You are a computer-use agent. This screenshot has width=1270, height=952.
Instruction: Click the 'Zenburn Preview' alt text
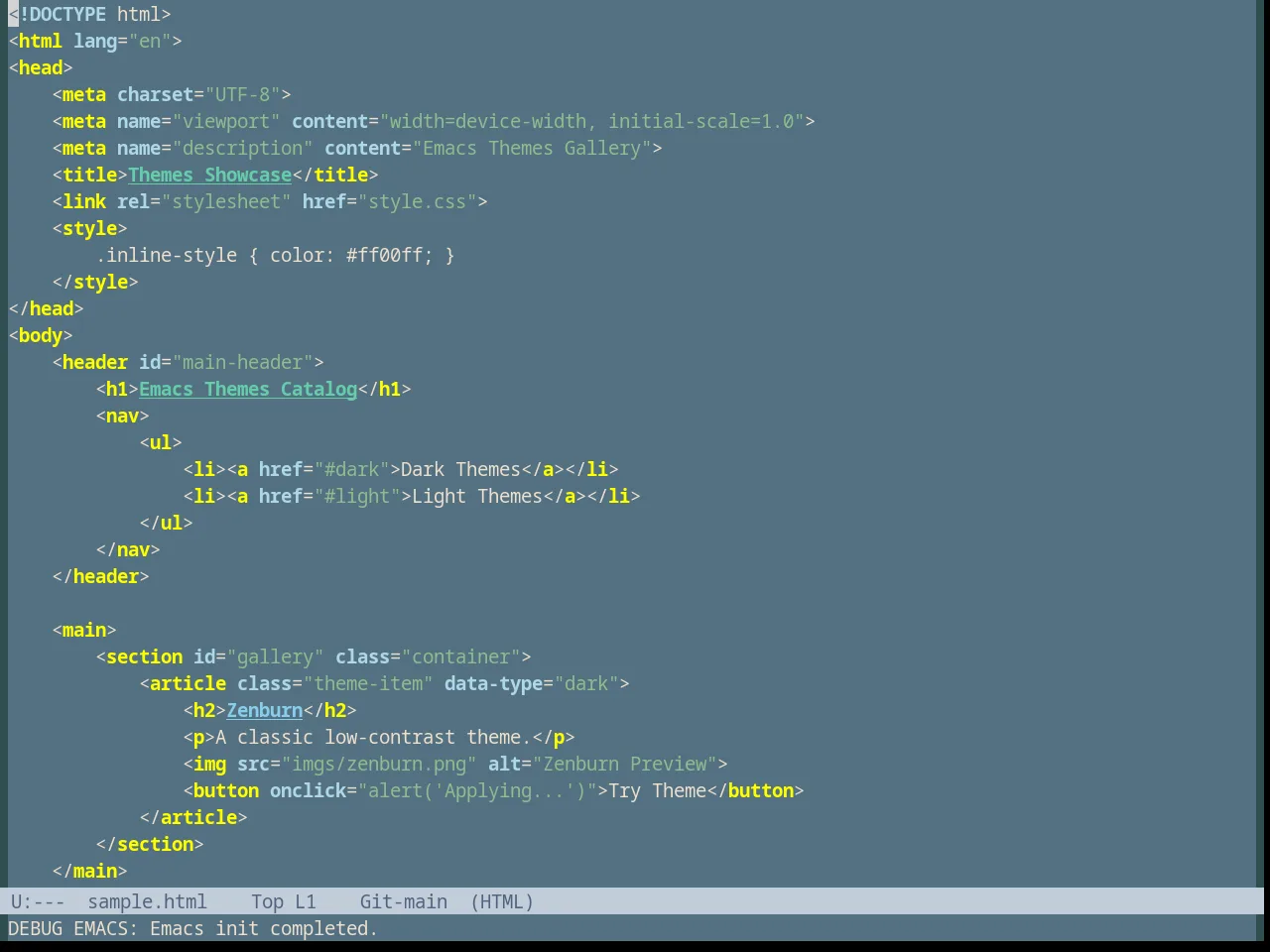625,764
